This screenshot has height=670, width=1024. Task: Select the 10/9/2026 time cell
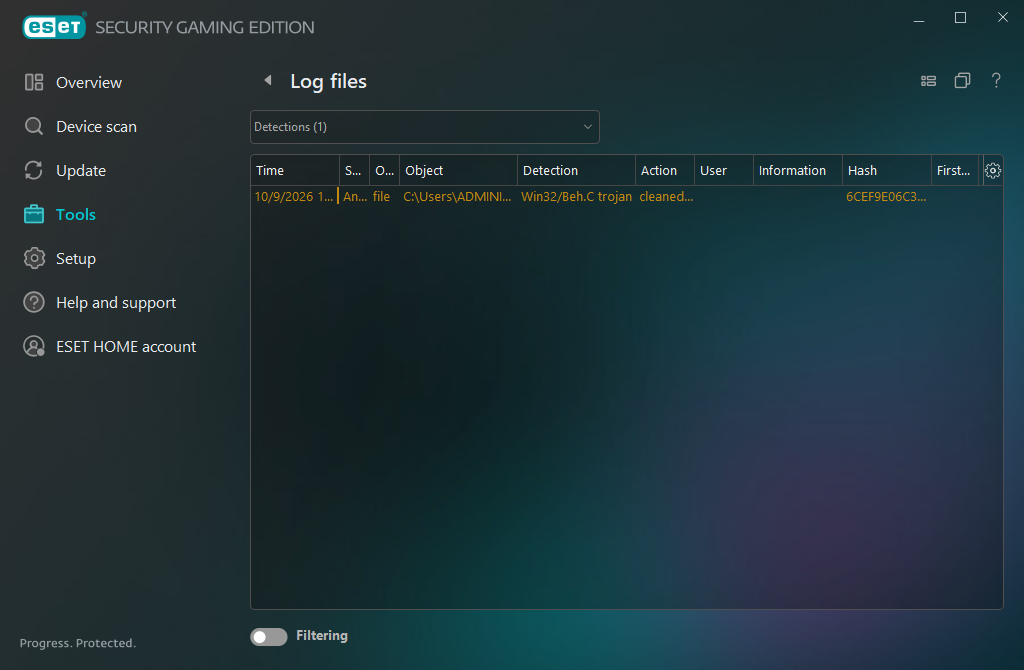click(294, 197)
